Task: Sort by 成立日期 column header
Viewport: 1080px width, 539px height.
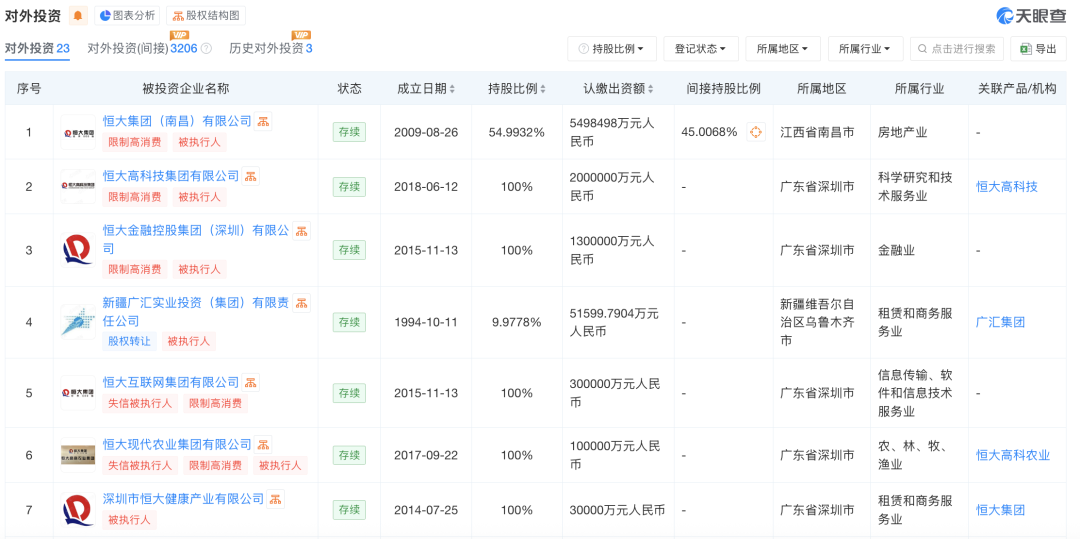Action: pos(426,89)
